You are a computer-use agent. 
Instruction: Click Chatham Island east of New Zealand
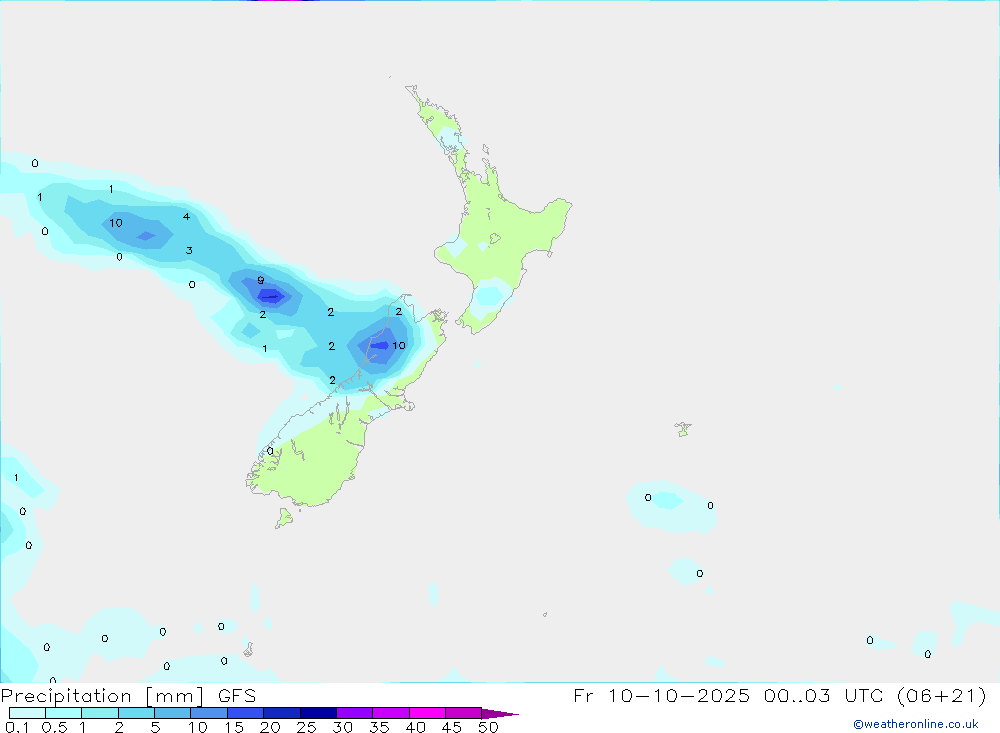[x=683, y=429]
